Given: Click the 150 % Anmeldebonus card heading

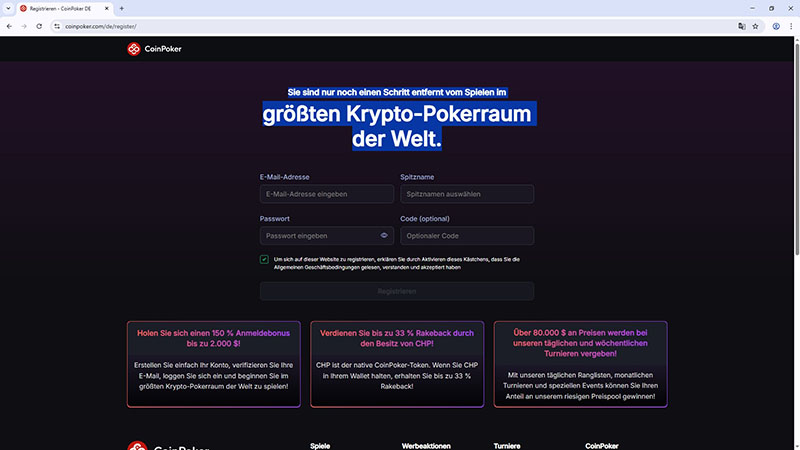Looking at the screenshot, I should click(213, 338).
